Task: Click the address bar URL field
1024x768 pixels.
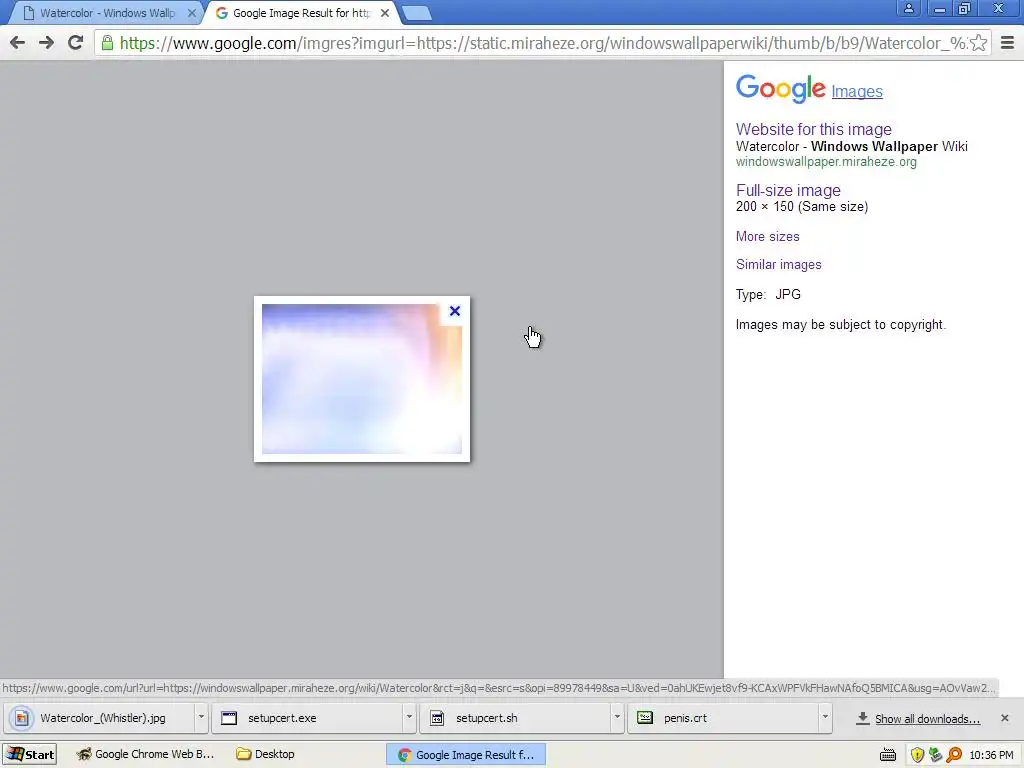Action: 542,43
